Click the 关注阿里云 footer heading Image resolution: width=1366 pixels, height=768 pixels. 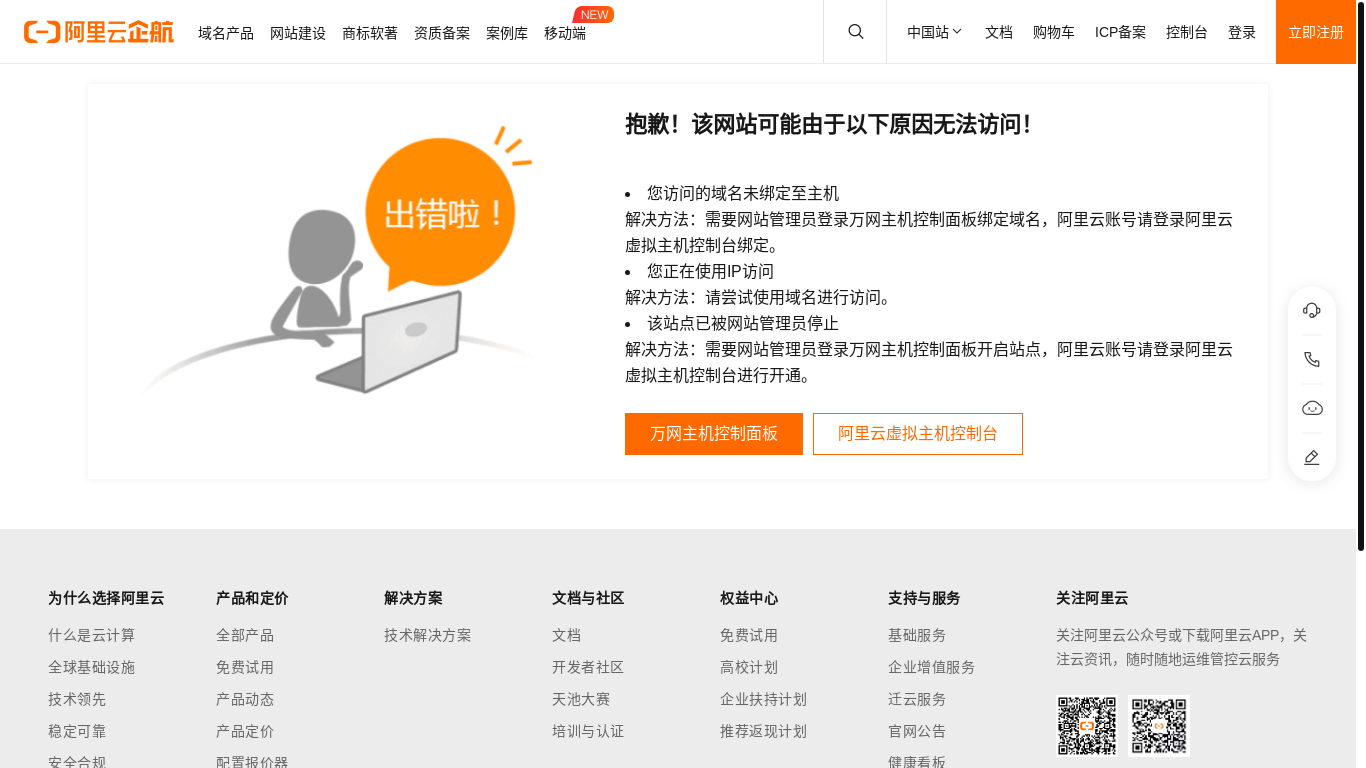coord(1092,598)
